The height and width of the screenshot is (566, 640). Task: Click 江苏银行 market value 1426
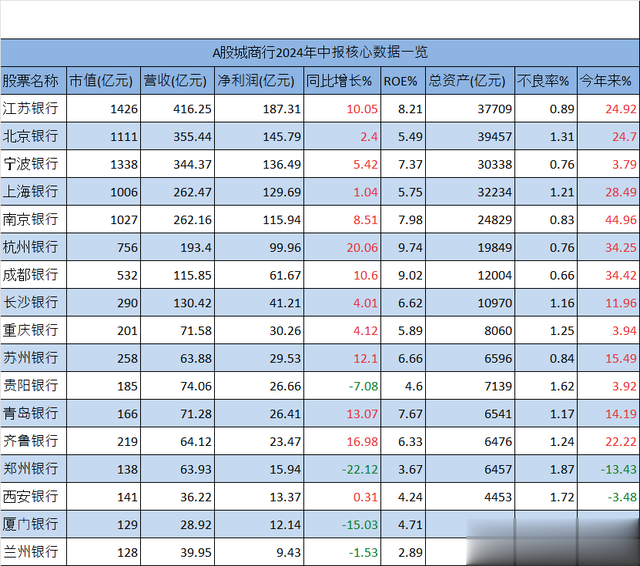pos(124,109)
